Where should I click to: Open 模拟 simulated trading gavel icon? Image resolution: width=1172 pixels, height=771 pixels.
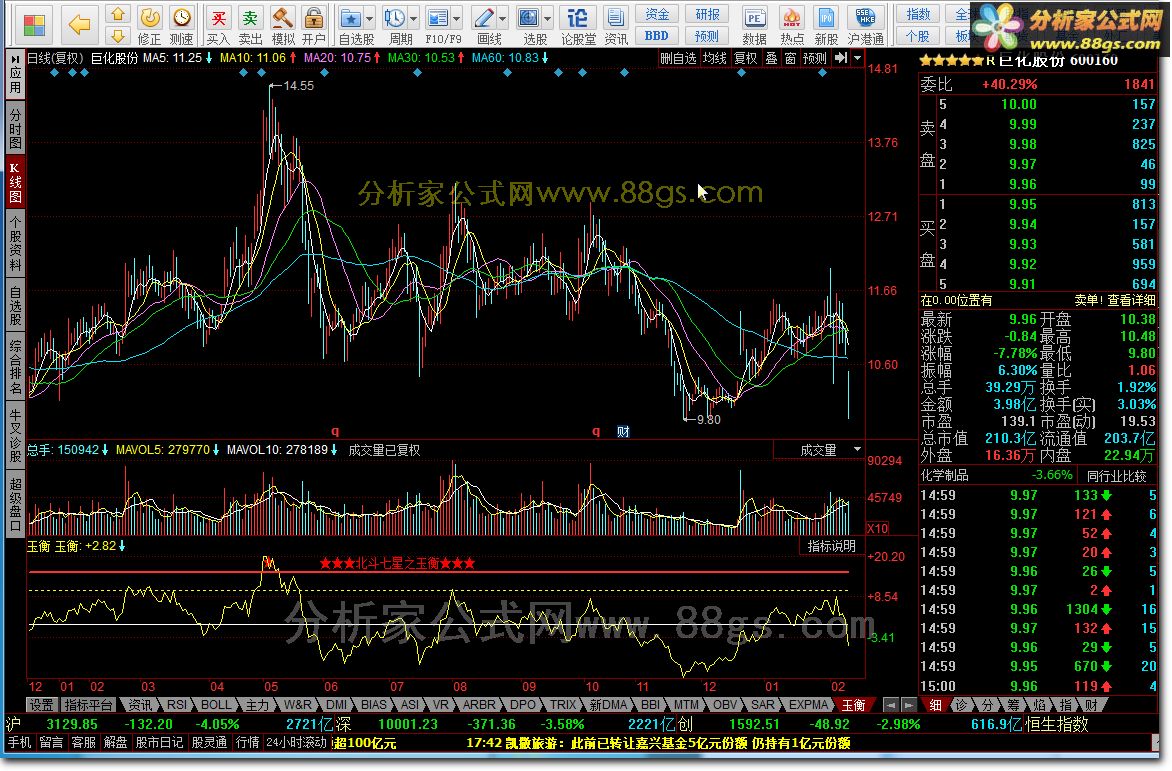(283, 25)
